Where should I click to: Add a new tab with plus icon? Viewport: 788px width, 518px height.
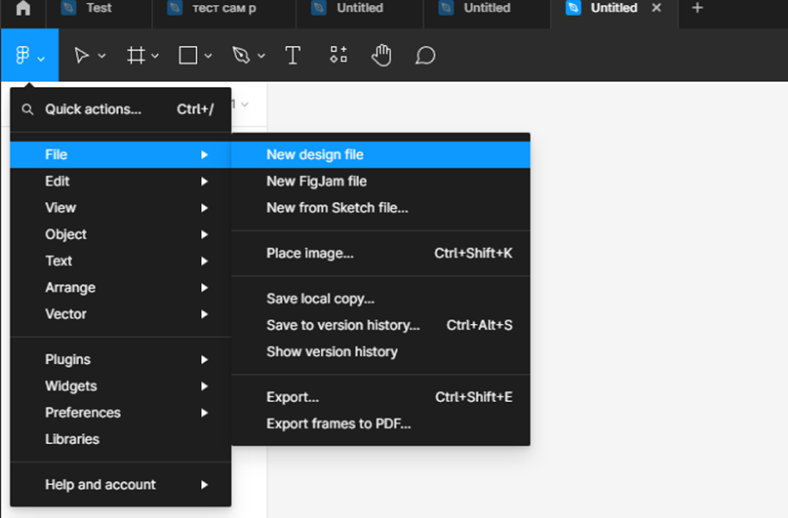pos(697,8)
